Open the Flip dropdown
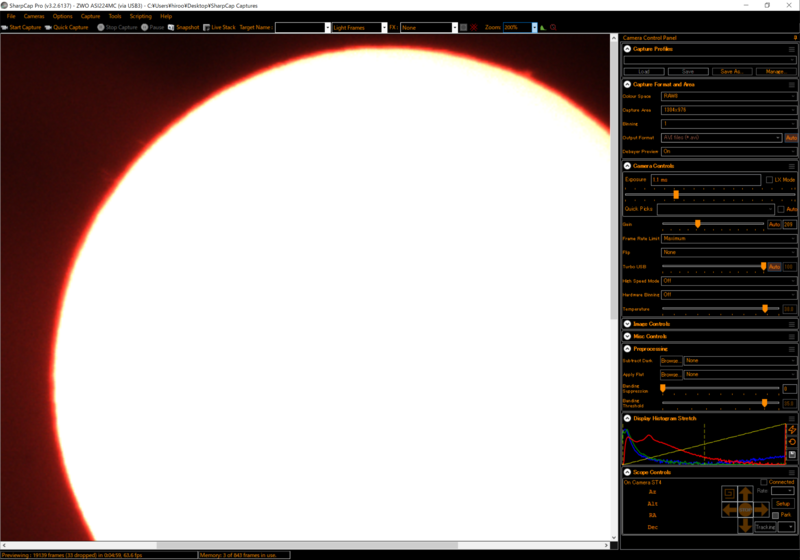The image size is (800, 560). coord(729,252)
